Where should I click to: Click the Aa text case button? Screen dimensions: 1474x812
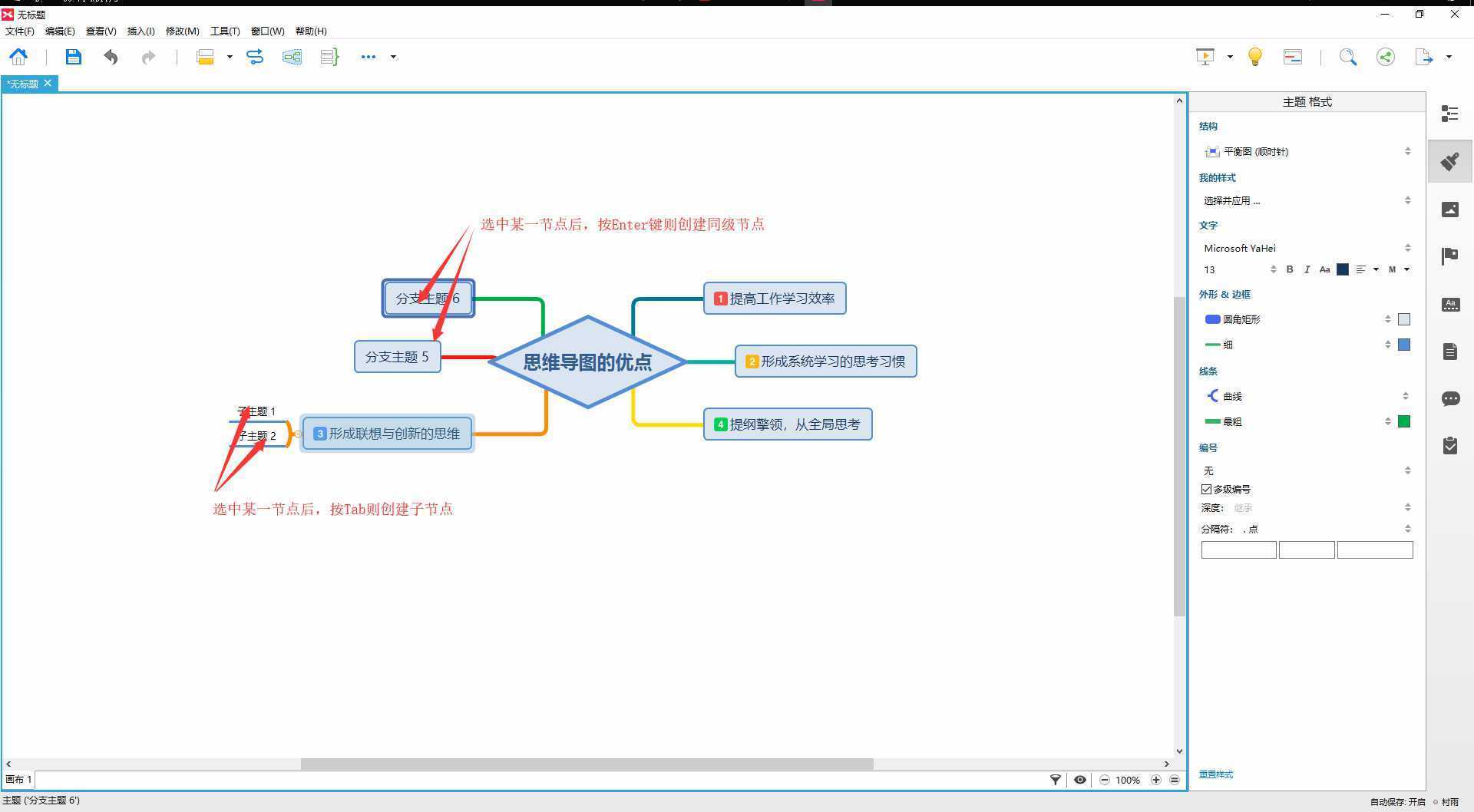1324,269
